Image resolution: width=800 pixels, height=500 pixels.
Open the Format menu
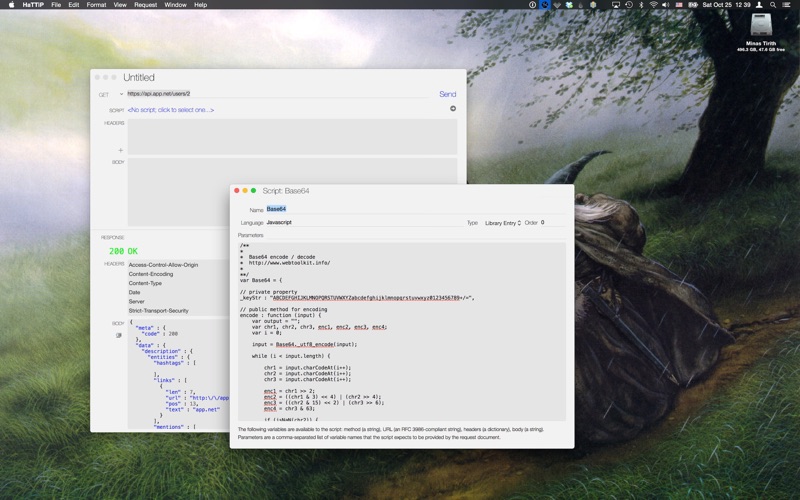(x=96, y=5)
